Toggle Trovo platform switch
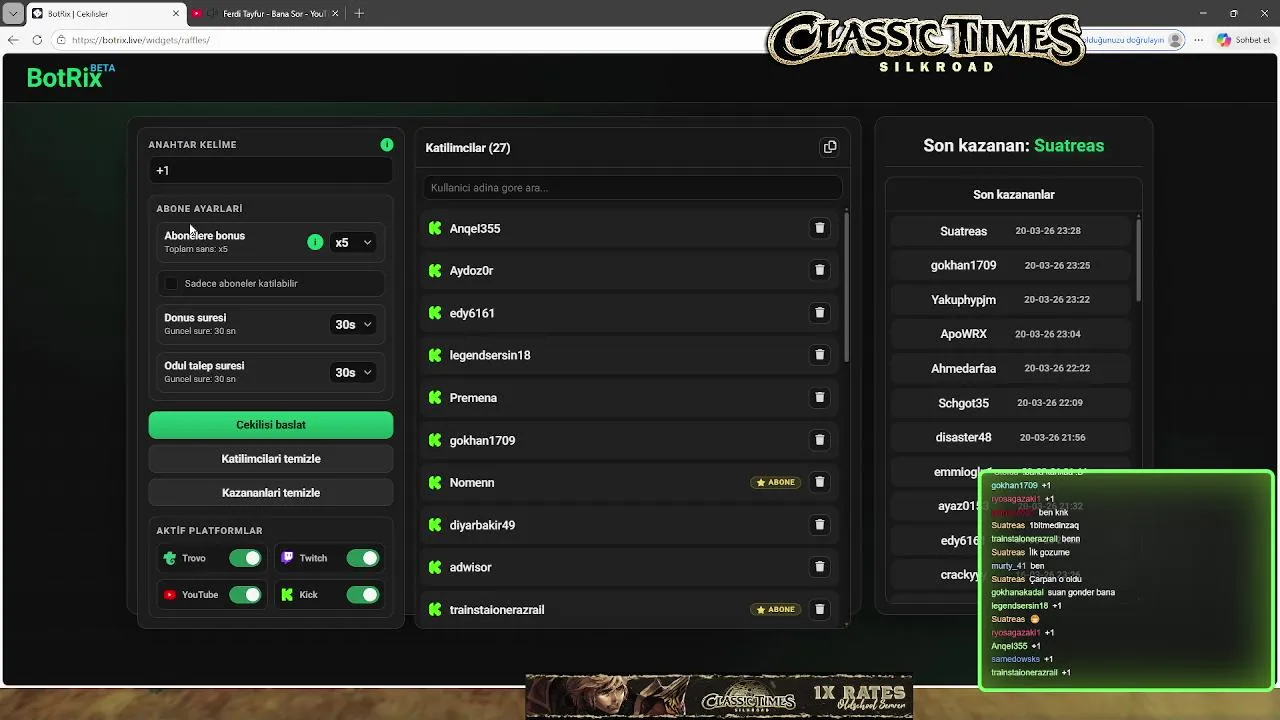Image resolution: width=1280 pixels, height=720 pixels. point(245,558)
